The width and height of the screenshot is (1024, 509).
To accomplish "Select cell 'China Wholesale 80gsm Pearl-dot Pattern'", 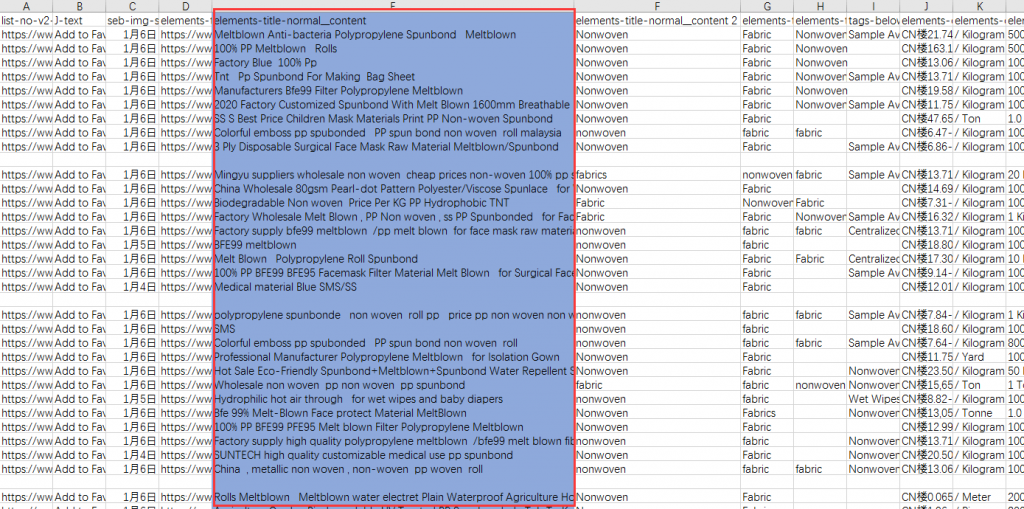I will click(394, 189).
